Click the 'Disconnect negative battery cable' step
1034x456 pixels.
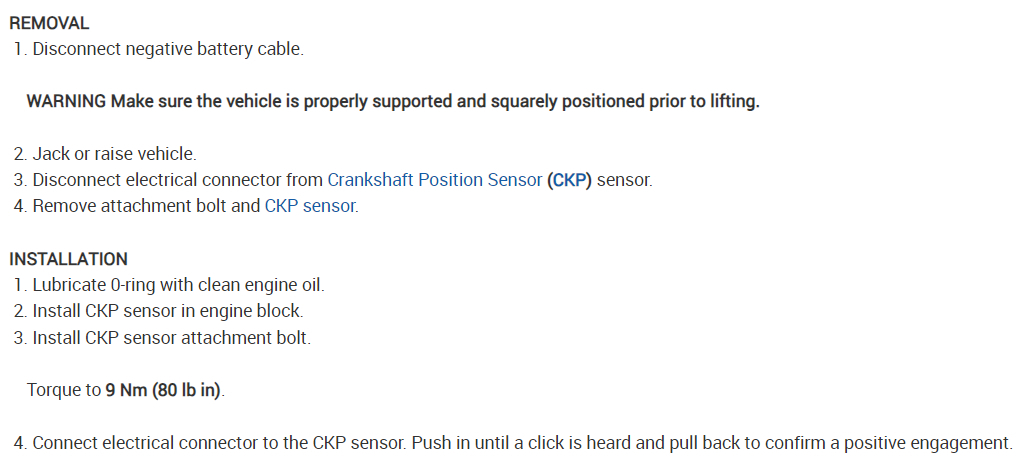point(167,49)
